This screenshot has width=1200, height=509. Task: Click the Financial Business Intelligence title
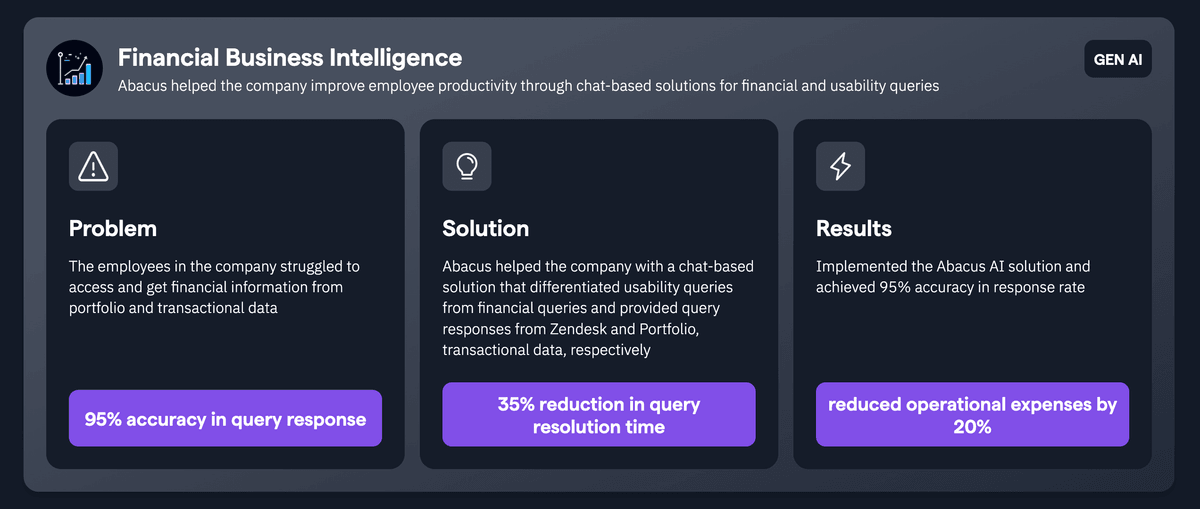pyautogui.click(x=290, y=57)
